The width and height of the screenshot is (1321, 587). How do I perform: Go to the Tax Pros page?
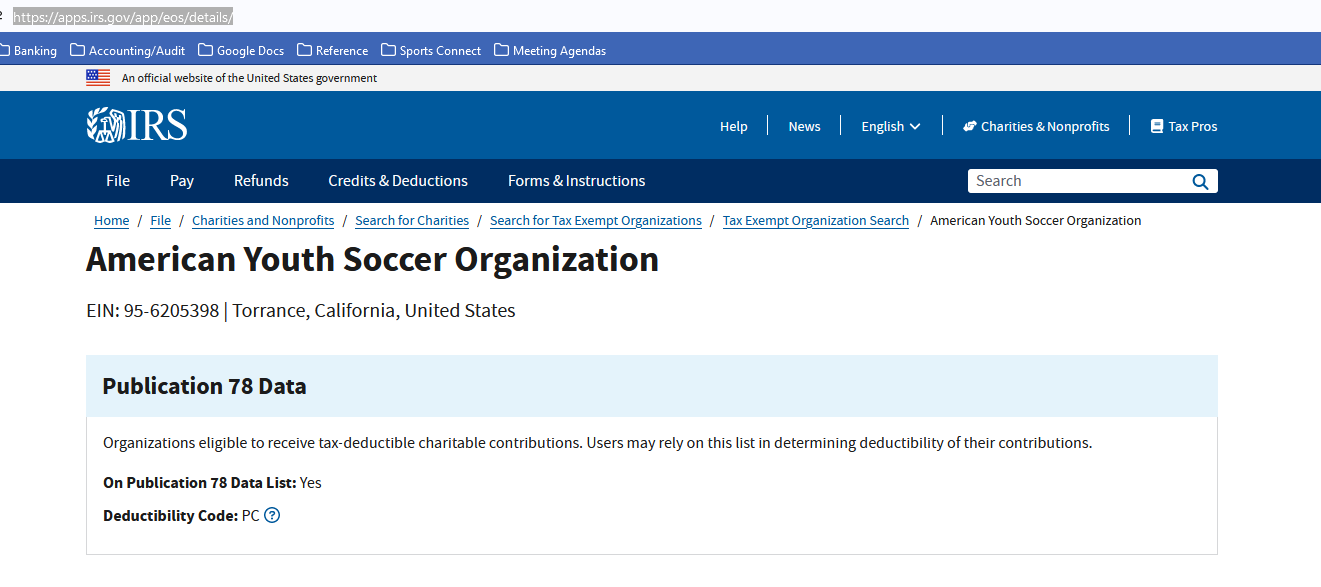point(1184,126)
